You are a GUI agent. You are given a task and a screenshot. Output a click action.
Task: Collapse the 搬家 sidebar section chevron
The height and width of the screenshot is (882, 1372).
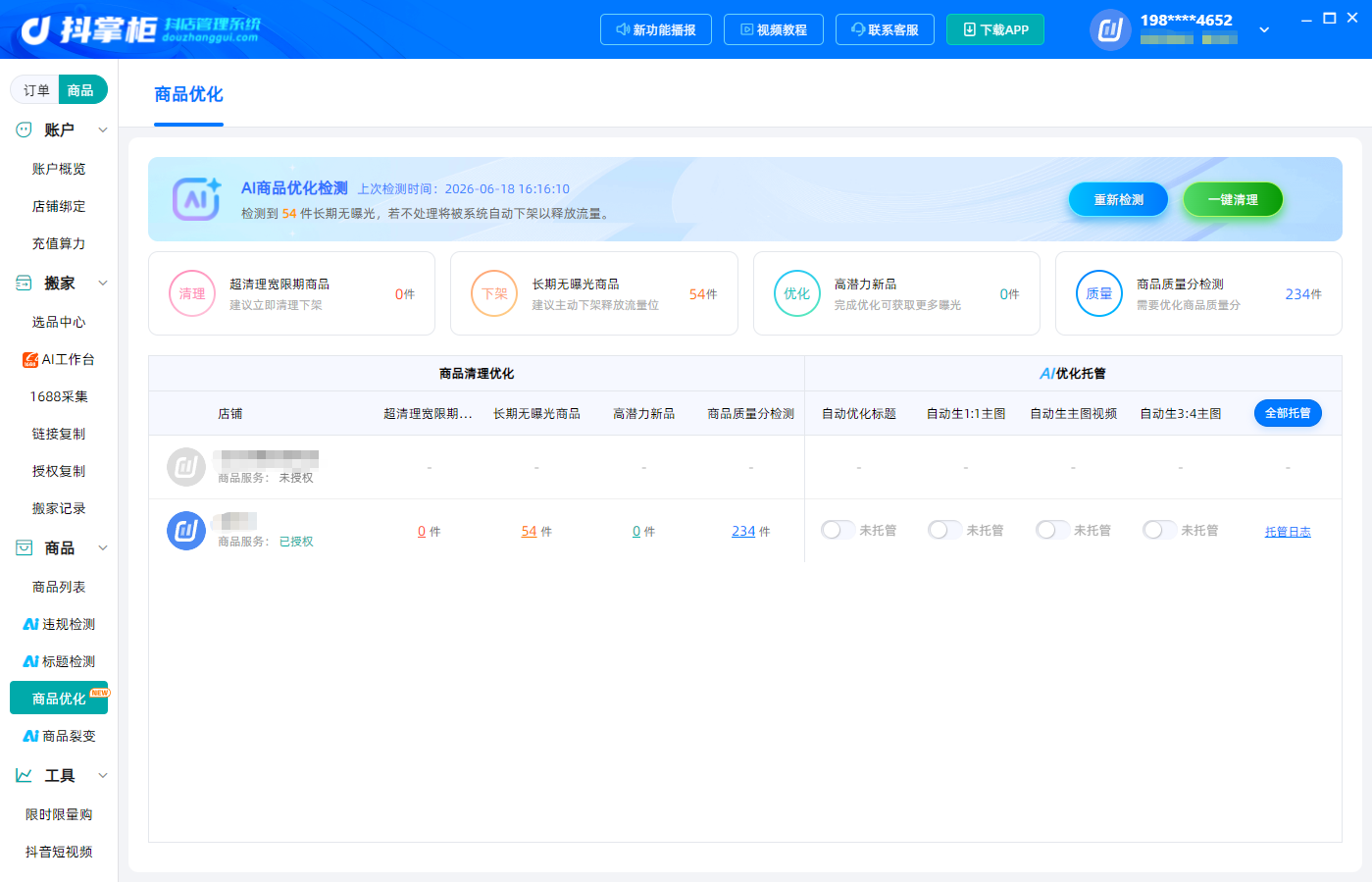click(102, 283)
